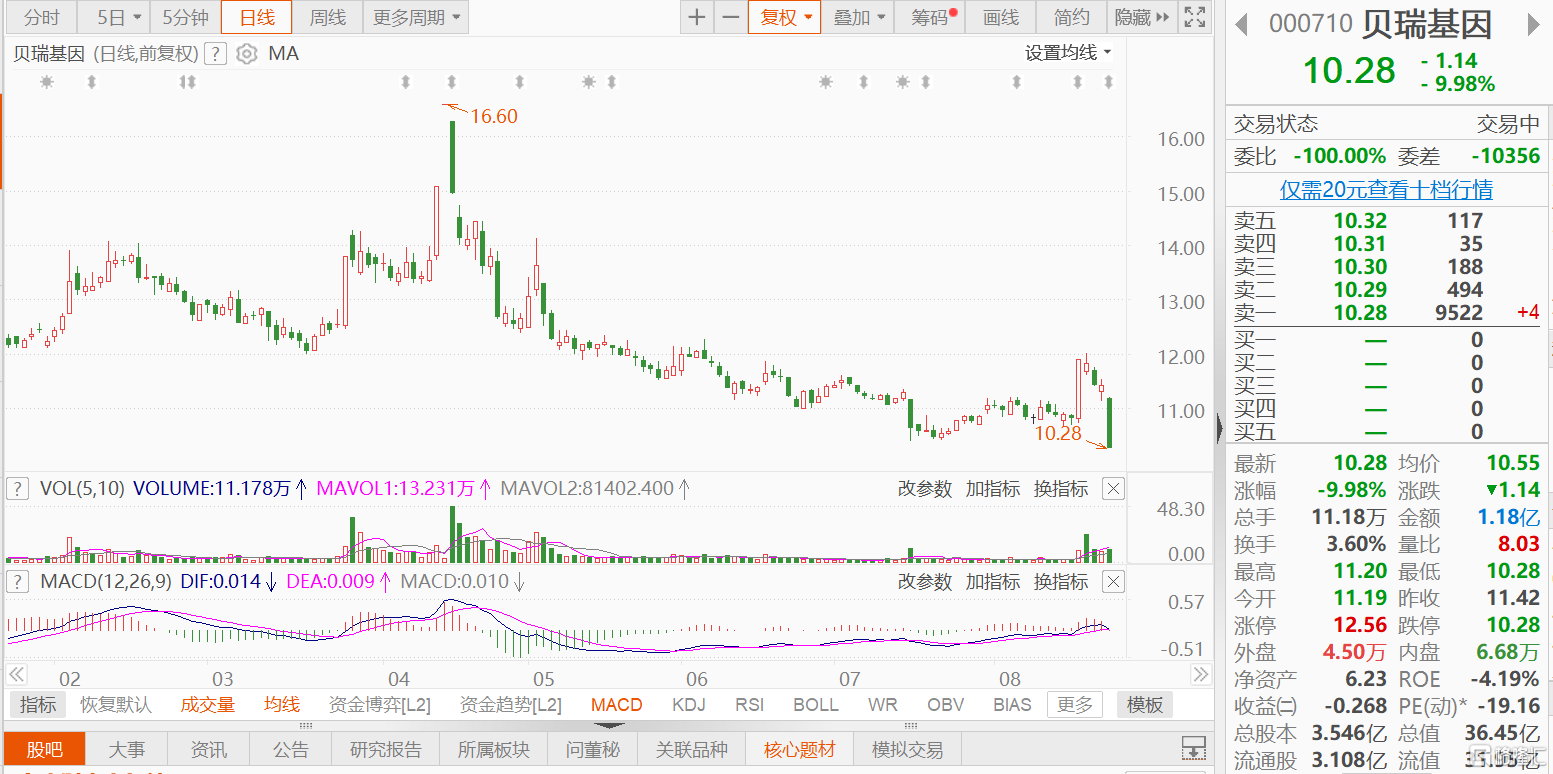This screenshot has height=774, width=1553.
Task: Click 画线 drawing tools button
Action: click(1000, 17)
